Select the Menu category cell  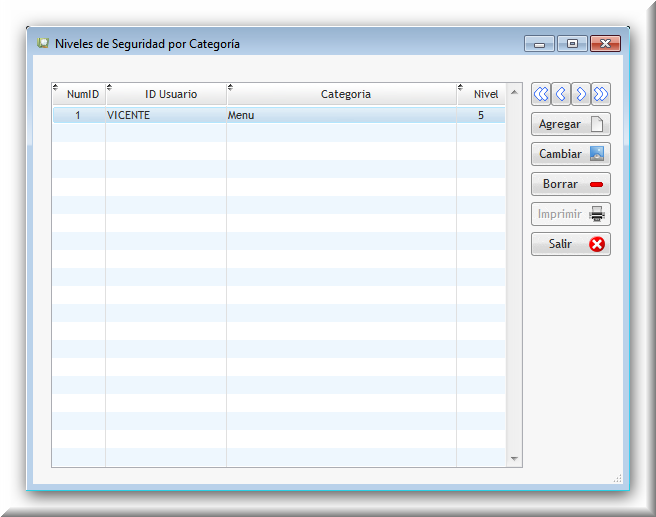341,115
